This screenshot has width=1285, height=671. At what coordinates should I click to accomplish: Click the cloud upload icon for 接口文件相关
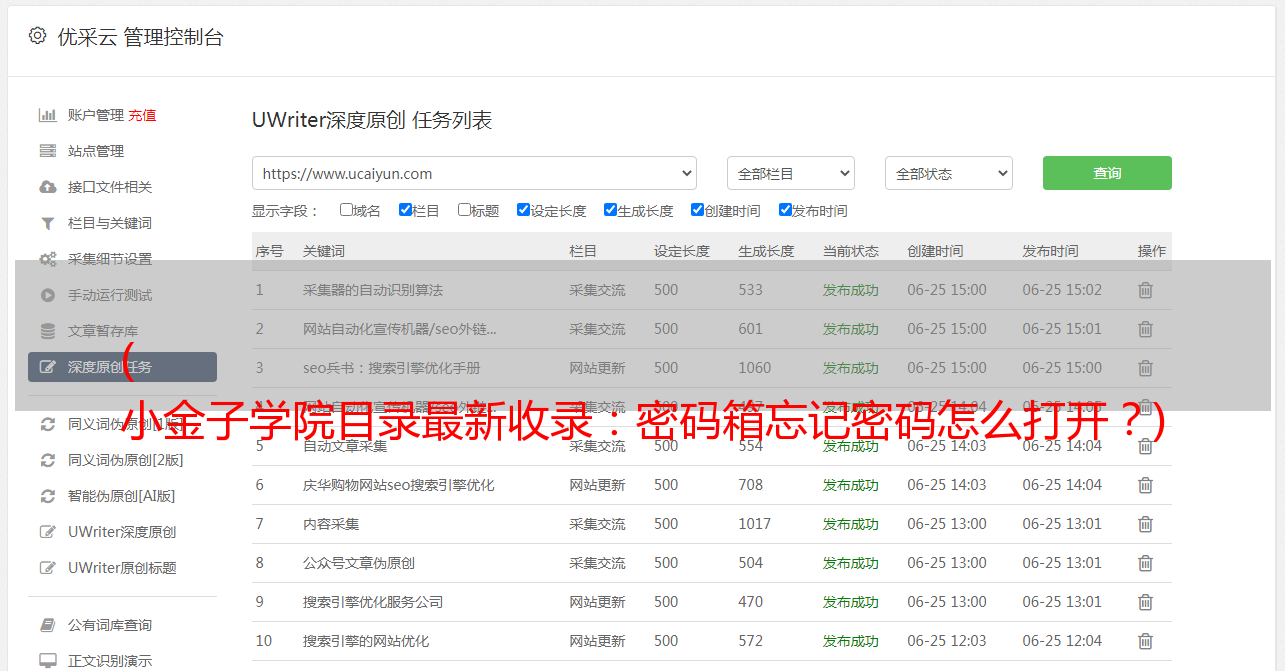click(47, 187)
